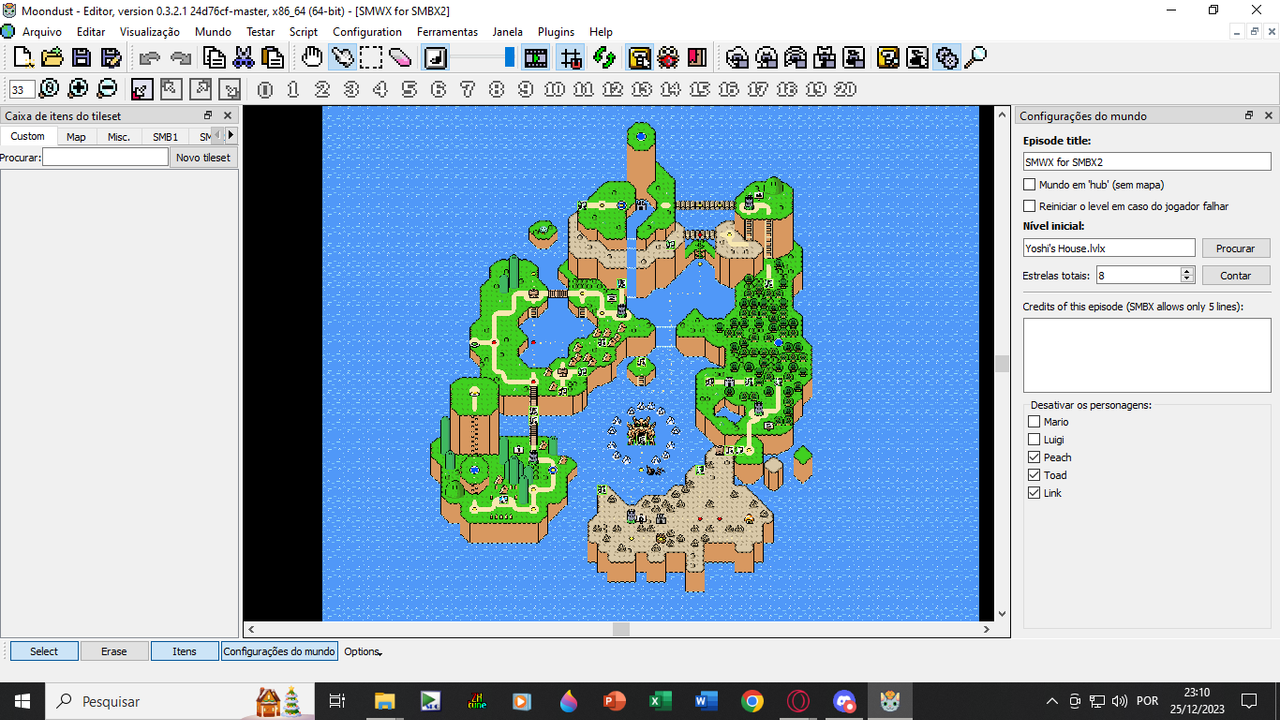This screenshot has width=1280, height=720.
Task: Open a file using the folder icon
Action: (52, 57)
